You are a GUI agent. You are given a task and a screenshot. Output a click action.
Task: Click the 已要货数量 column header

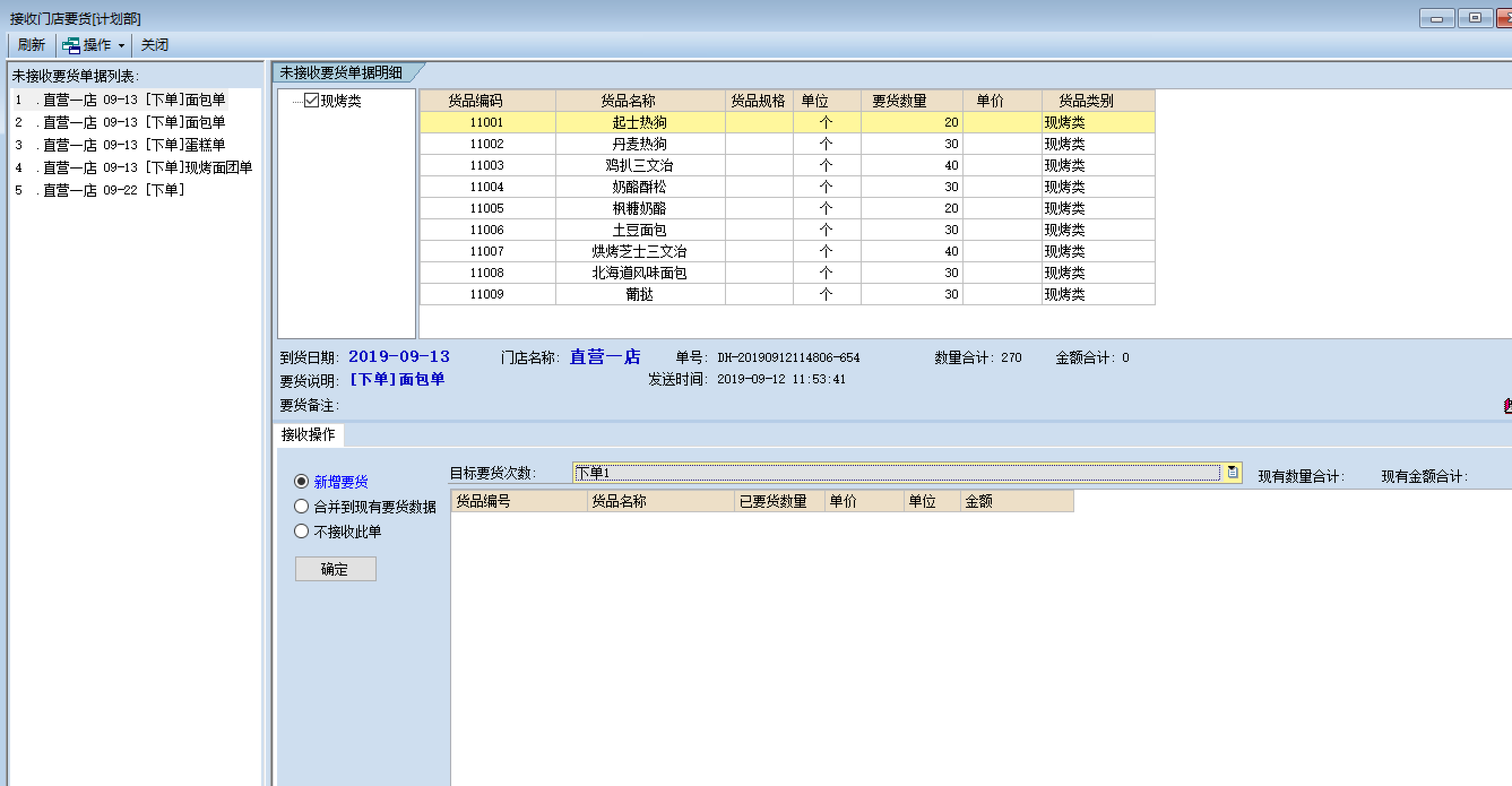point(779,500)
